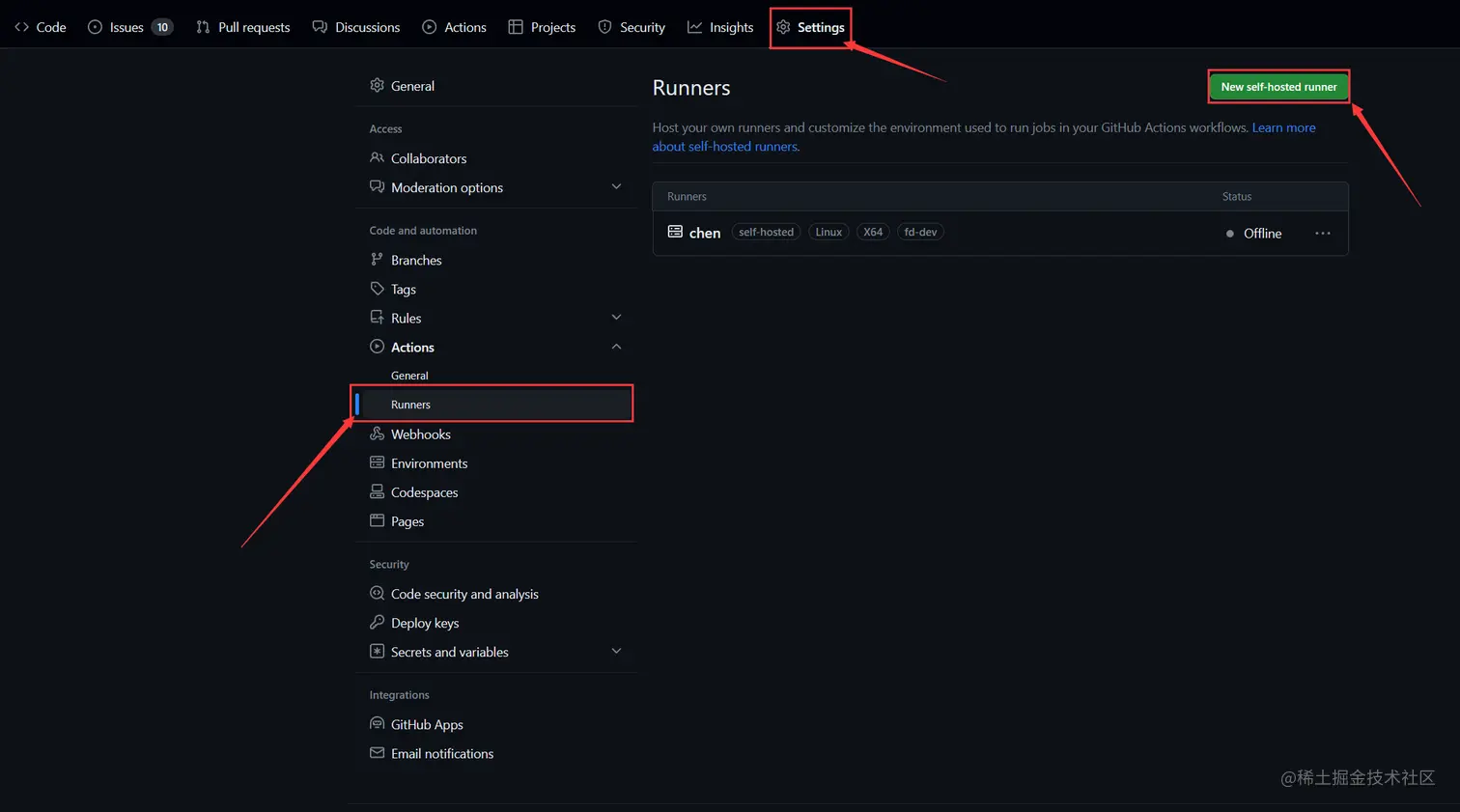1460x812 pixels.
Task: Open the more options menu for chen runner
Action: point(1322,234)
